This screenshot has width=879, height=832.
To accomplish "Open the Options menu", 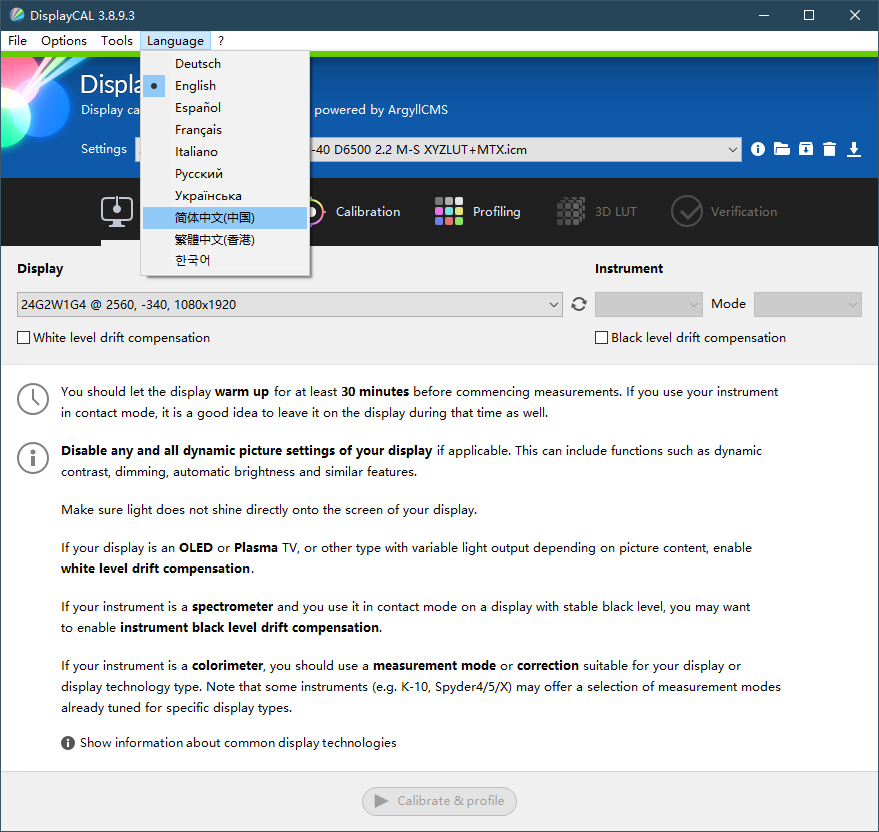I will [x=64, y=41].
